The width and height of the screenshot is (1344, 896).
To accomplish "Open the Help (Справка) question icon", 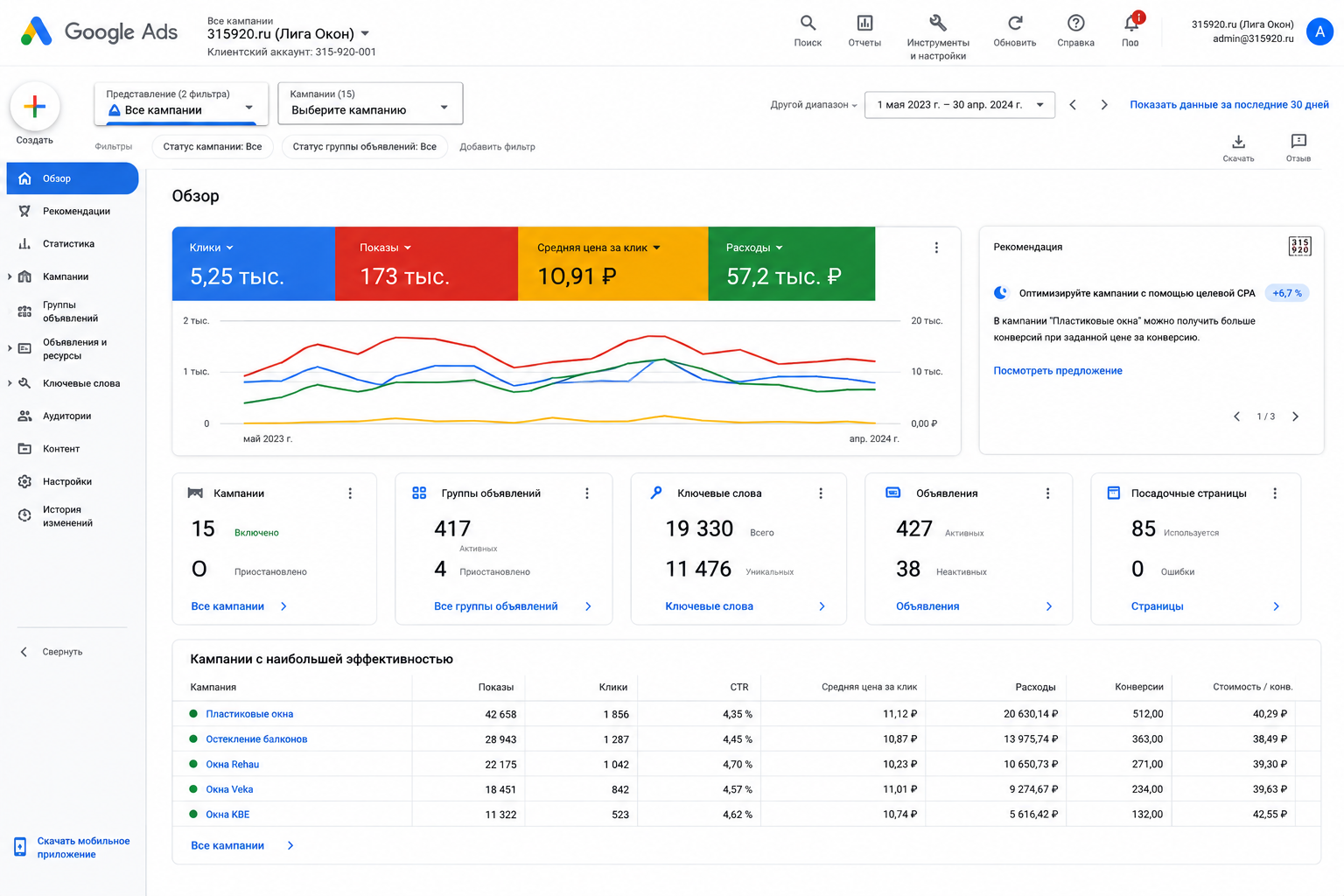I will click(x=1076, y=23).
